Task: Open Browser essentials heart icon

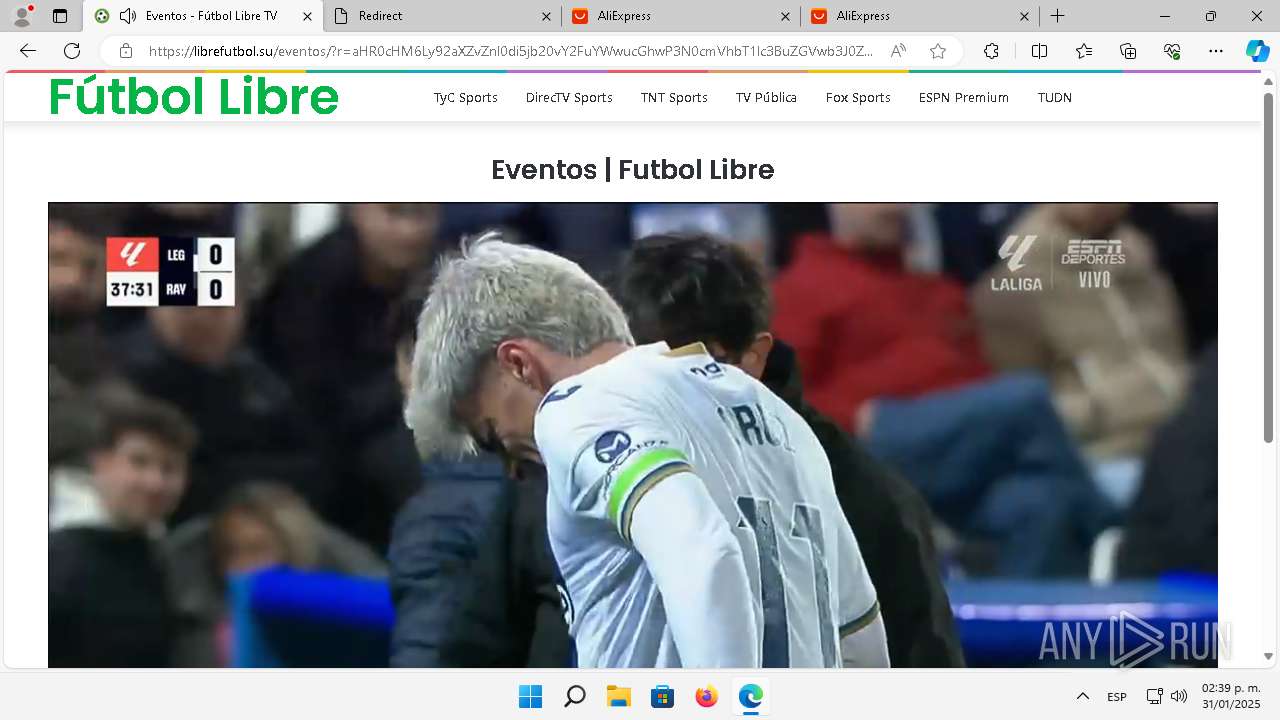Action: 1172,51
